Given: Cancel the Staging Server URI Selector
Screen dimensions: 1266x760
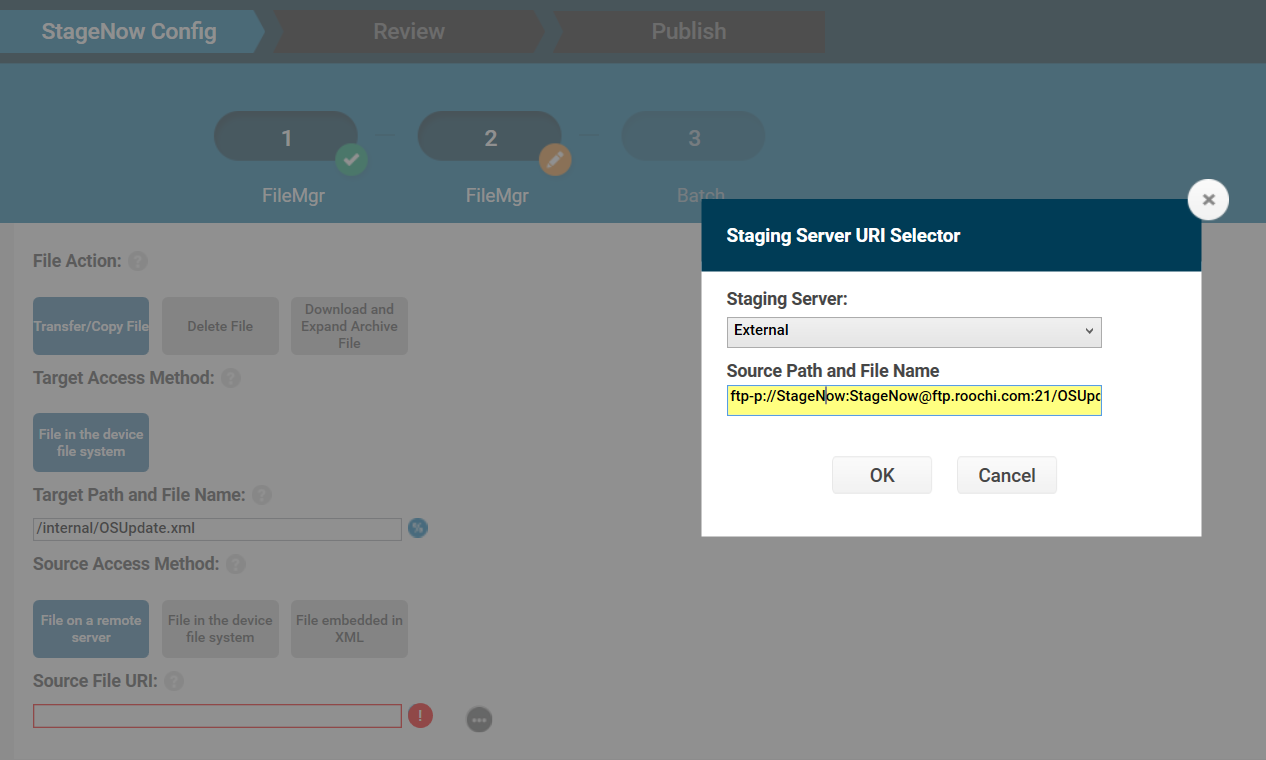Looking at the screenshot, I should tap(1007, 475).
